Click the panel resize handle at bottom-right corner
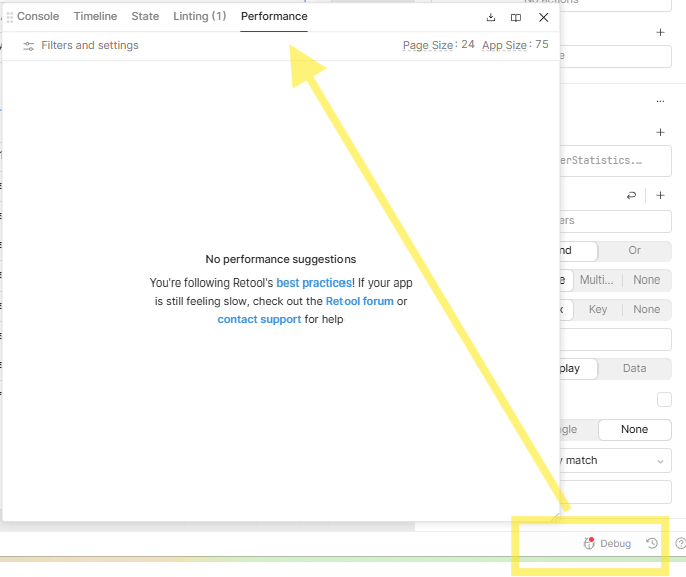The image size is (686, 577). pos(554,514)
